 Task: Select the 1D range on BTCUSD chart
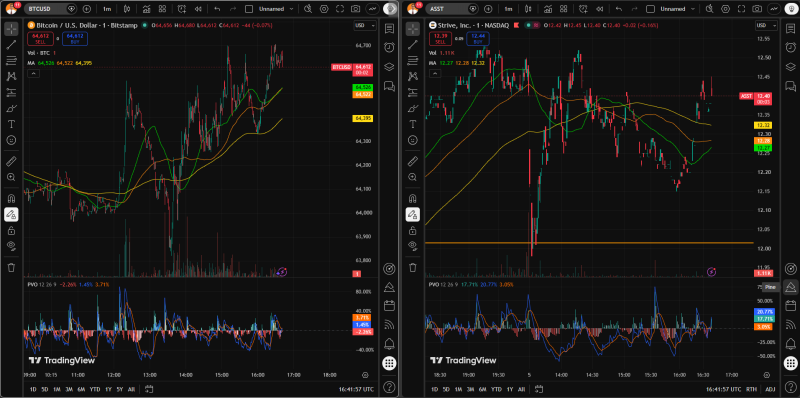point(33,389)
